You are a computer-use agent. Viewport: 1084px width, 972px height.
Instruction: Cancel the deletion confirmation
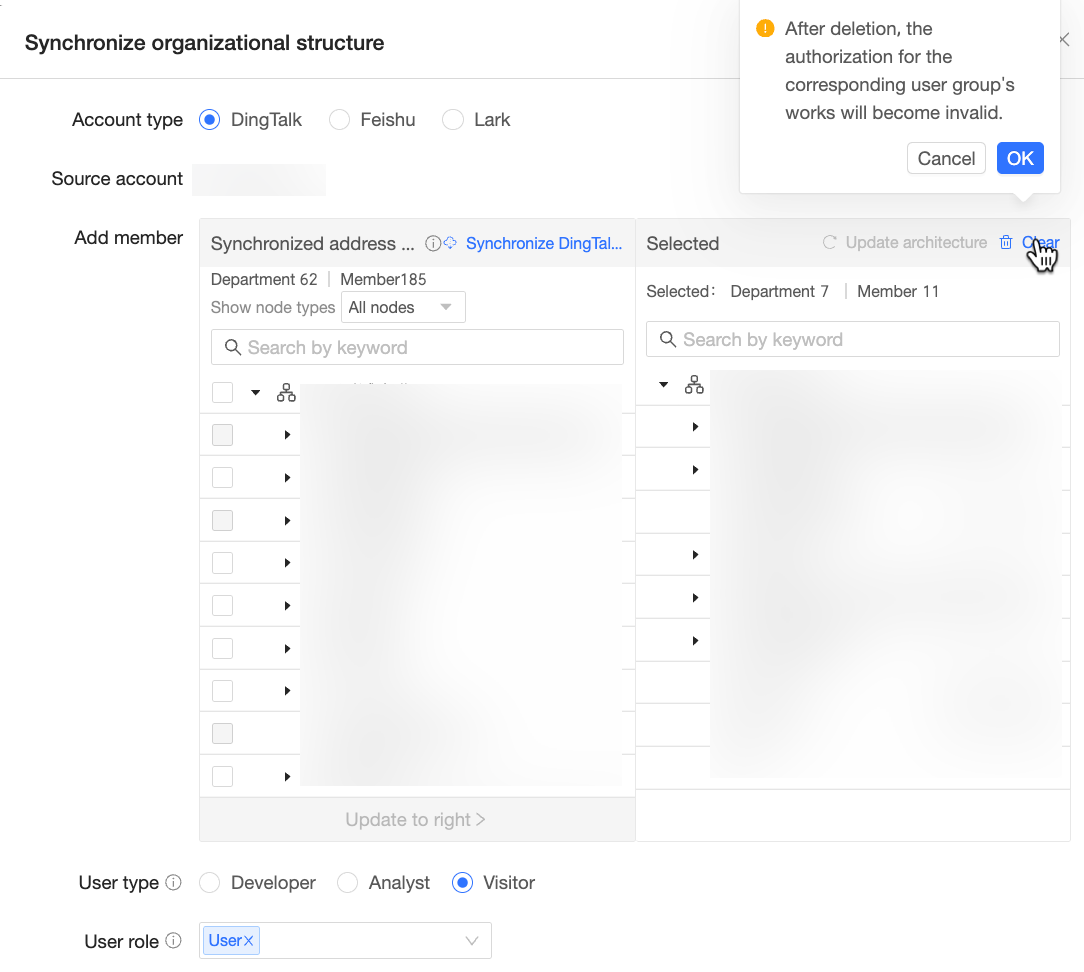(946, 158)
